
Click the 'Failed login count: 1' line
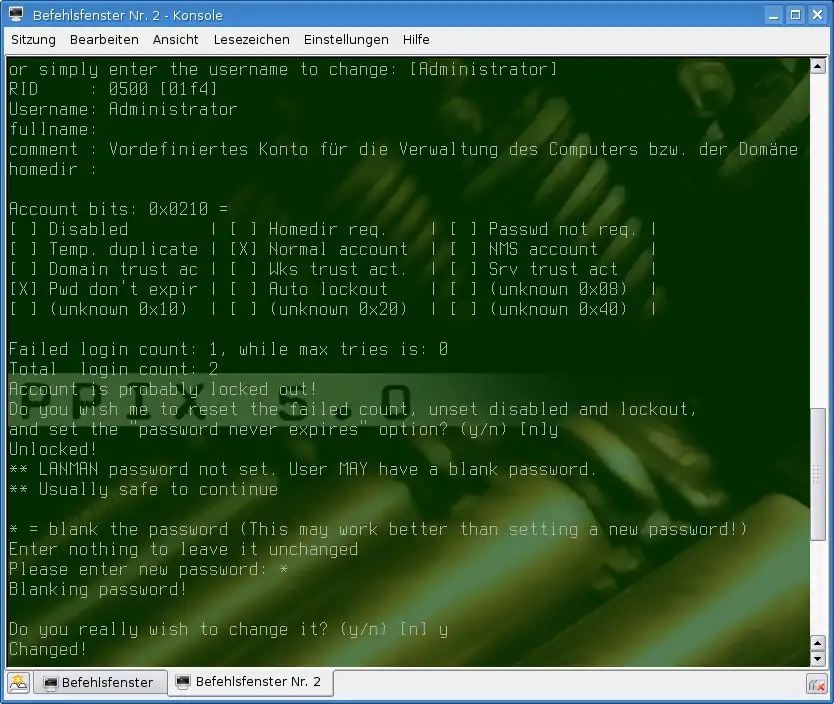pyautogui.click(x=229, y=349)
